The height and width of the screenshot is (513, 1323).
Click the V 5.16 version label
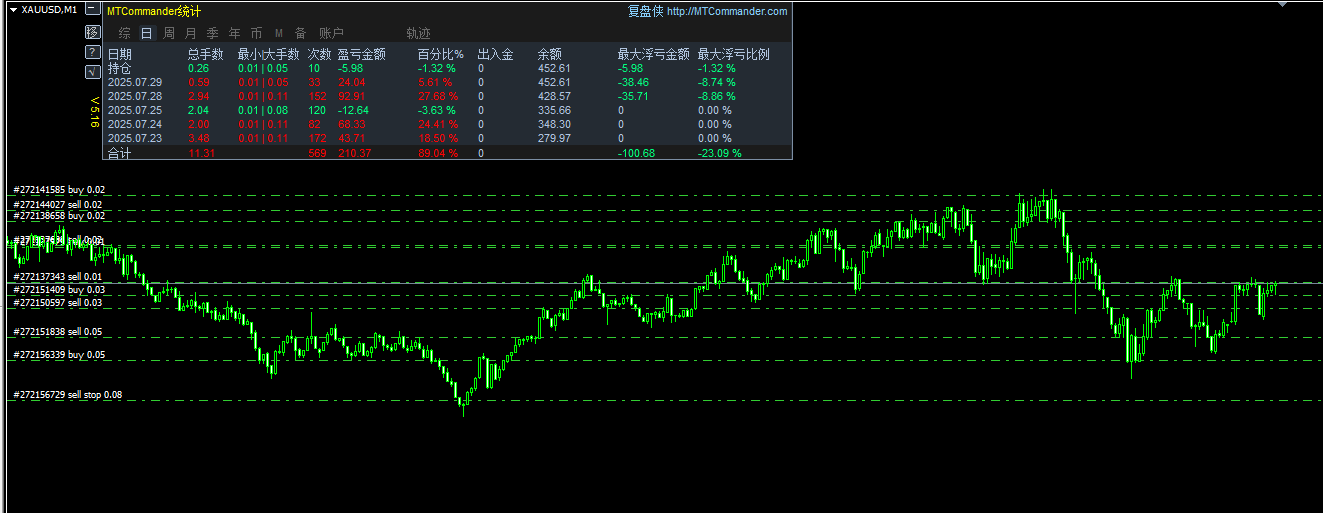point(94,112)
